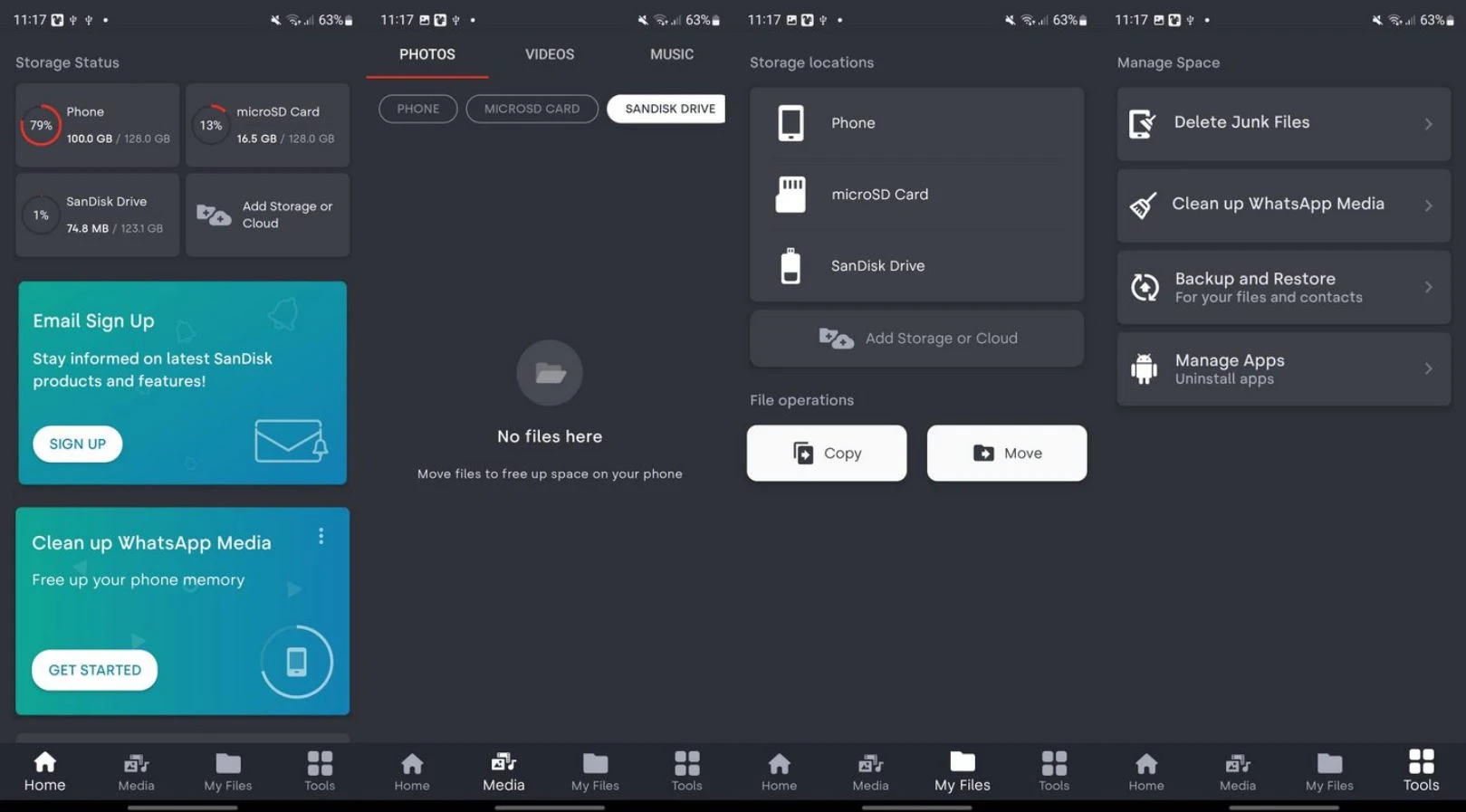Viewport: 1466px width, 812px height.
Task: Tap My Files in Tools screen's bottom bar
Action: (1329, 772)
